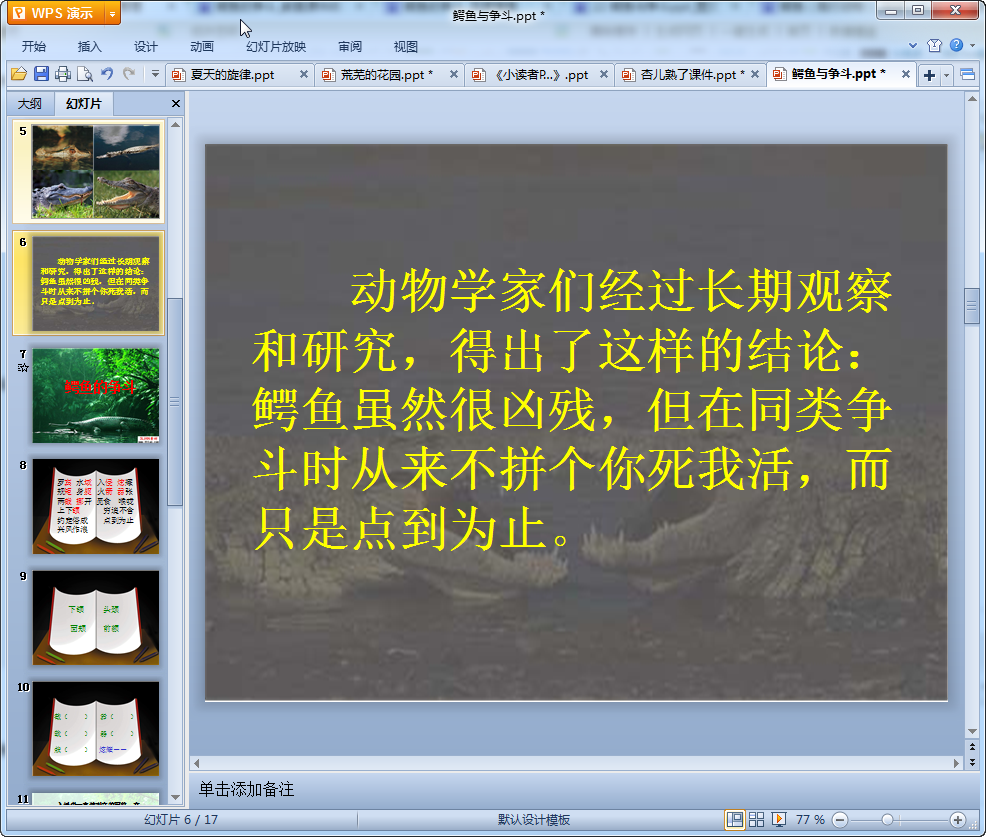Switch the side panel to 大纲 outline tab
Screen dimensions: 986x837
click(30, 104)
